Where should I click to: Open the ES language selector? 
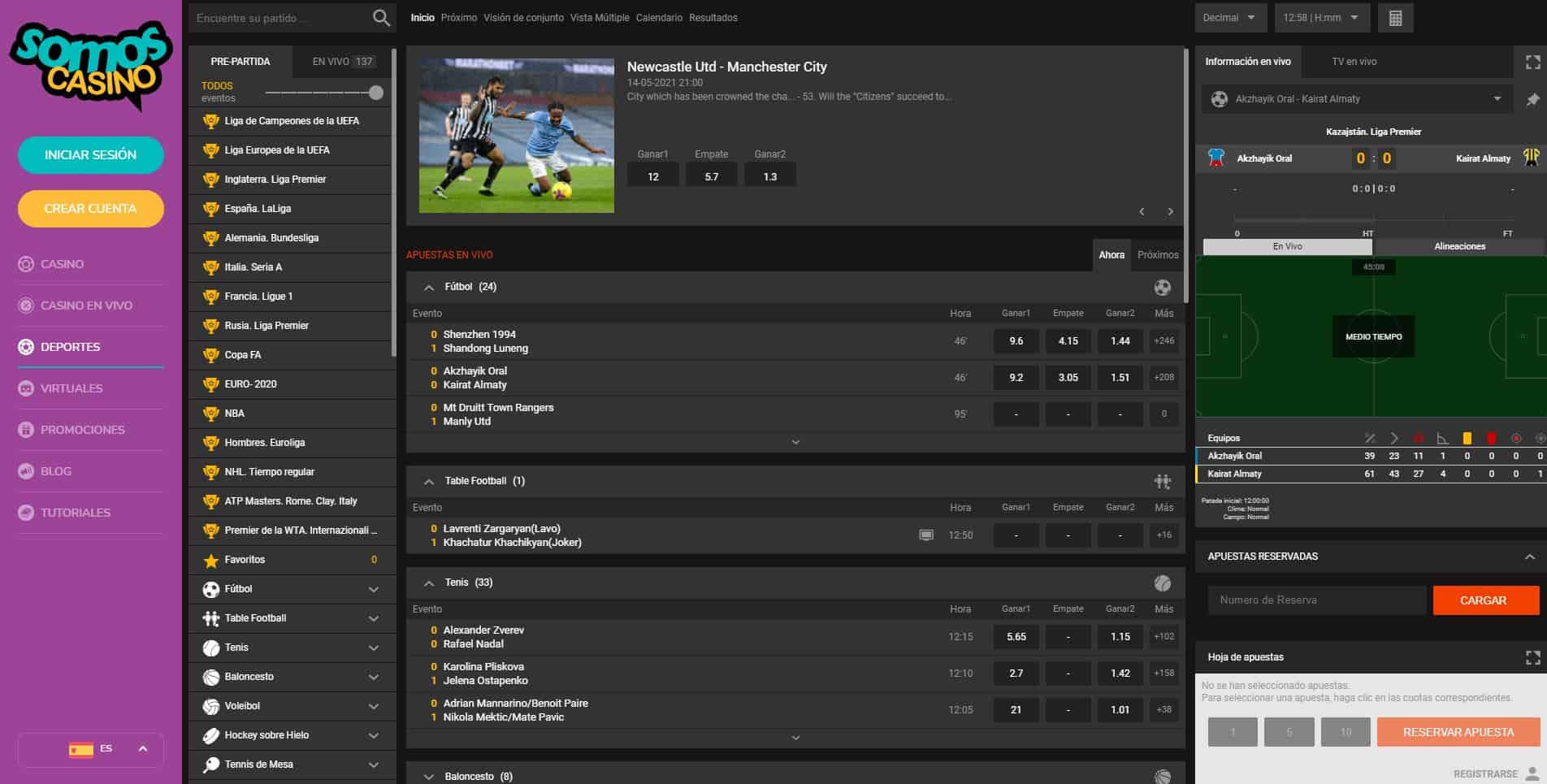[91, 749]
